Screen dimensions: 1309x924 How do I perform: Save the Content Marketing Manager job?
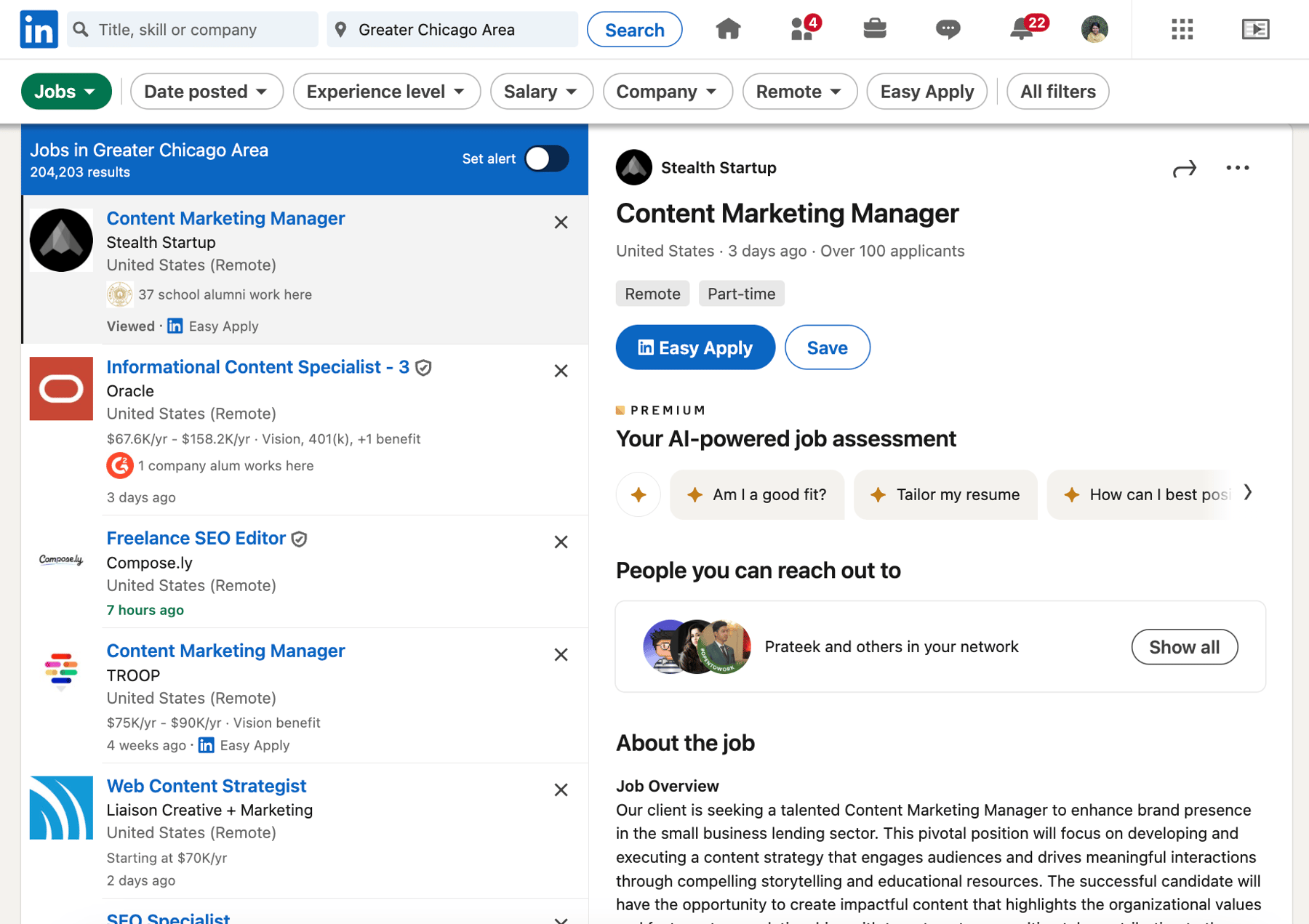[828, 347]
